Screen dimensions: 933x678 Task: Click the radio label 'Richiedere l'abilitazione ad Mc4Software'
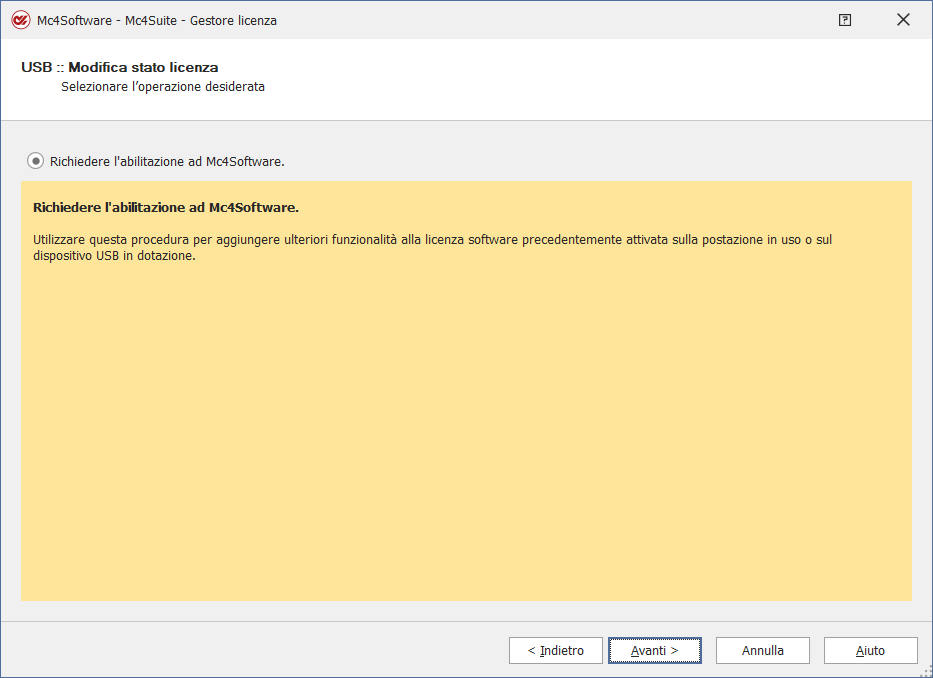pyautogui.click(x=167, y=161)
